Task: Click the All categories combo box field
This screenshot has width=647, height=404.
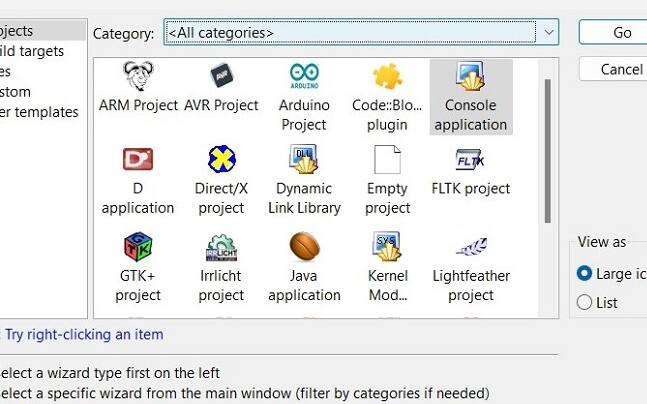Action: click(361, 32)
